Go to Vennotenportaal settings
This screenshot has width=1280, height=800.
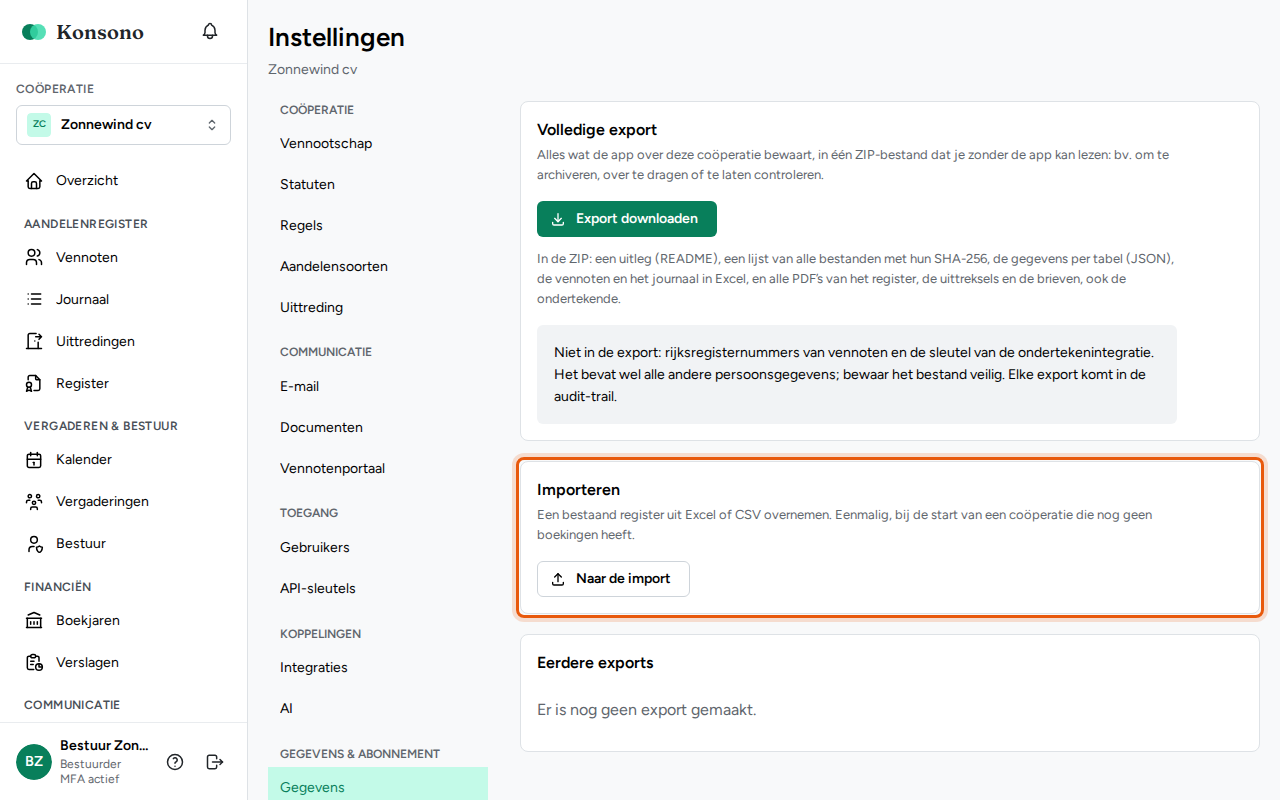coord(378,469)
